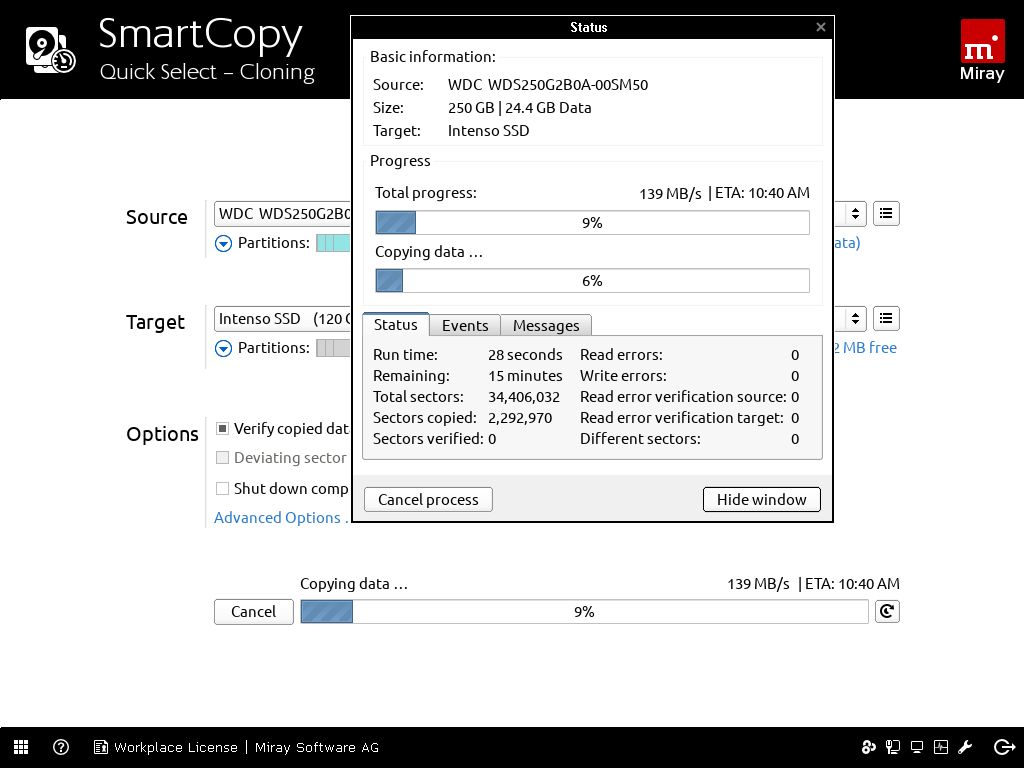Switch to the Messages tab
1024x768 pixels.
[546, 325]
